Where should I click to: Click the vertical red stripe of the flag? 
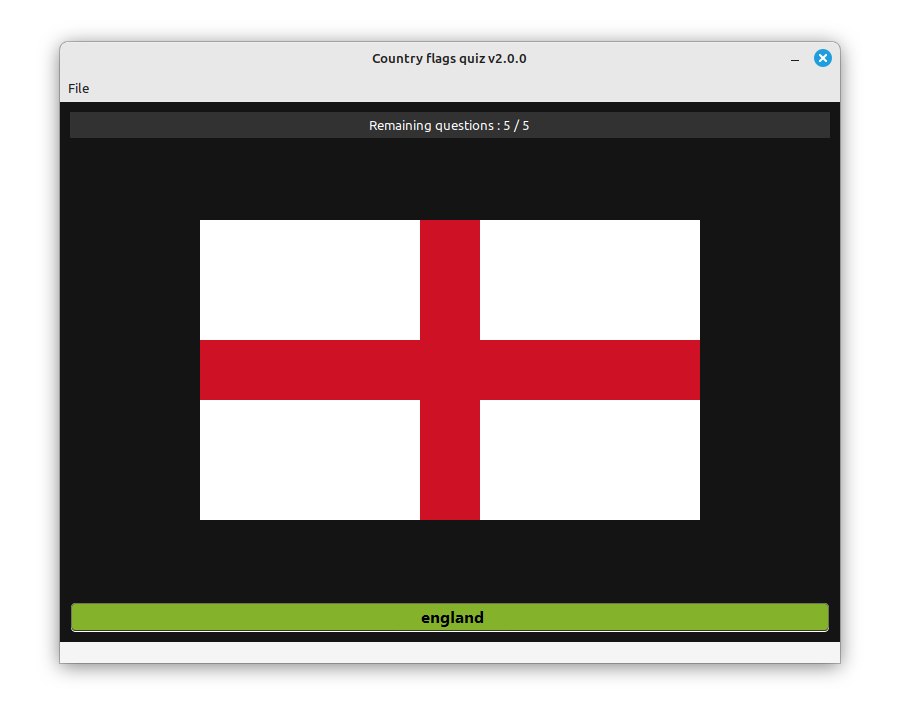tap(449, 270)
